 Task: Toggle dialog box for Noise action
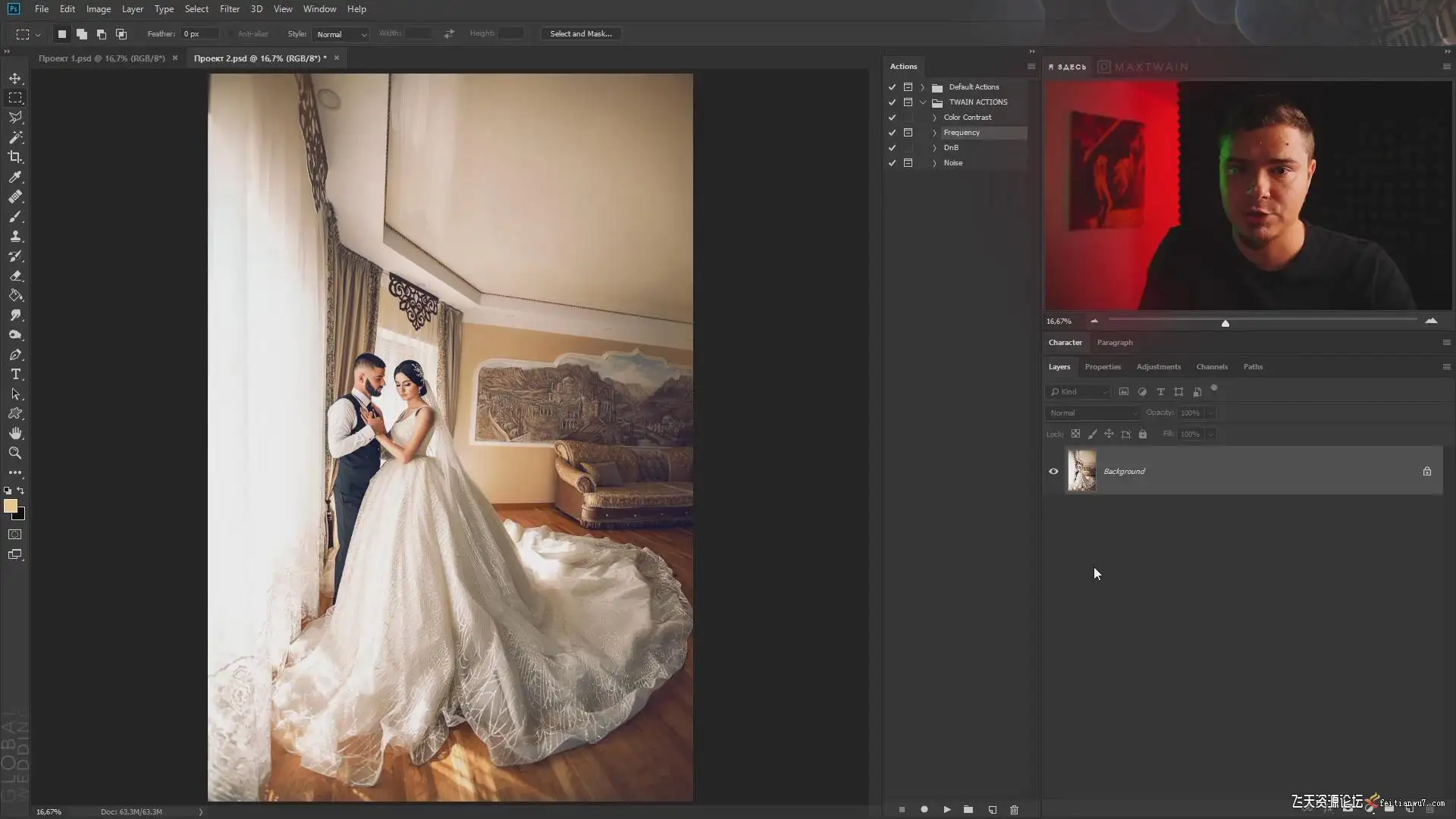click(908, 163)
